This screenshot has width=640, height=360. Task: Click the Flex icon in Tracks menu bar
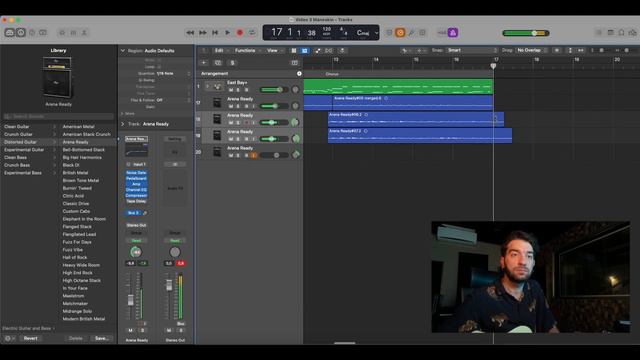329,51
